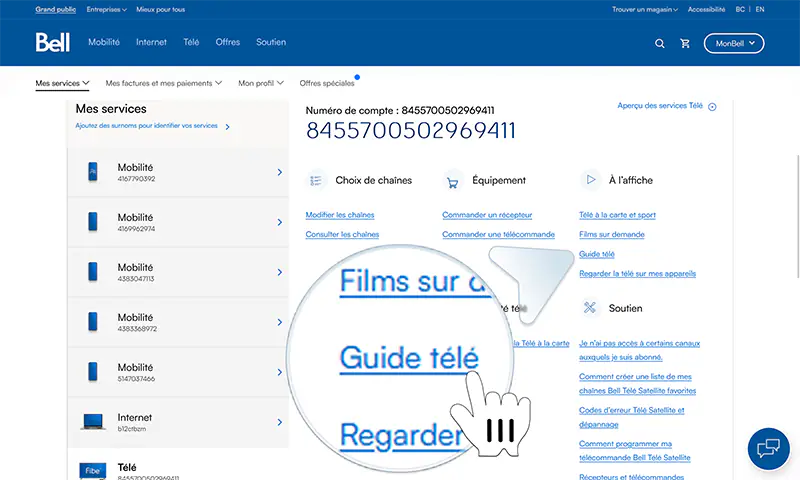The image size is (800, 480).
Task: Expand Mobilité 4167790392 chevron
Action: 280,172
